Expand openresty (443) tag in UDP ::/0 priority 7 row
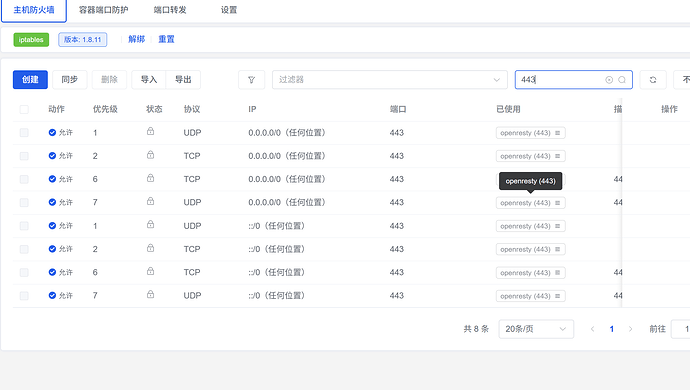The image size is (690, 390). coord(530,296)
